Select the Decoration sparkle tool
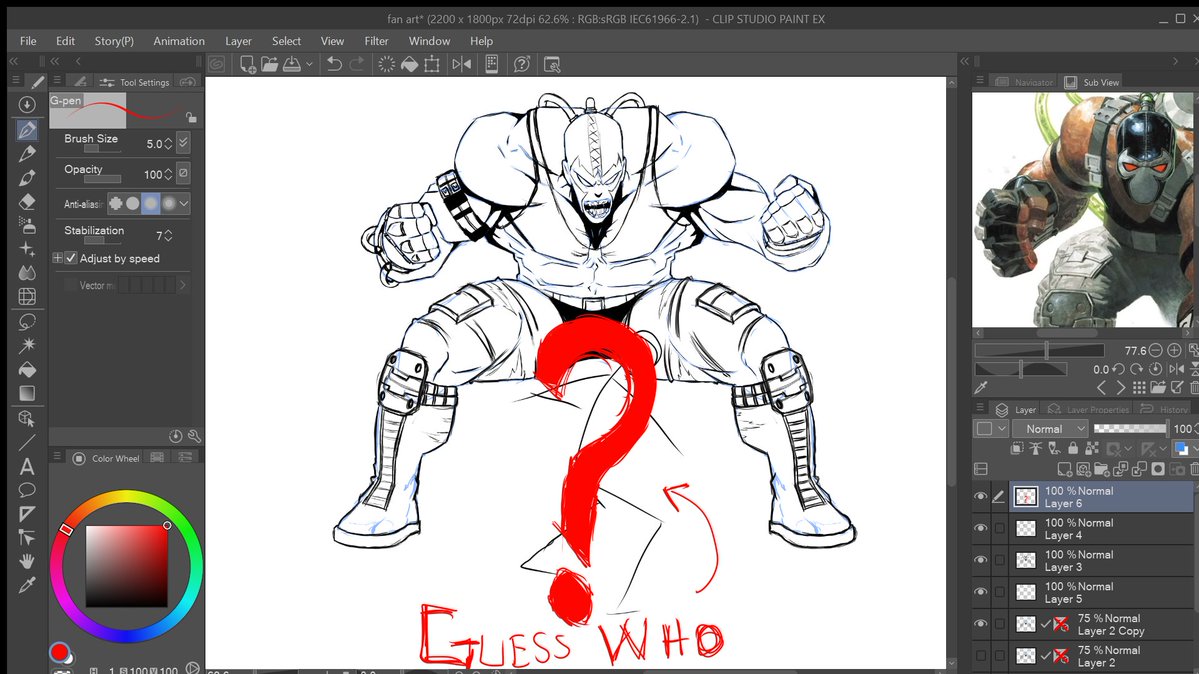This screenshot has width=1199, height=674. click(x=27, y=249)
